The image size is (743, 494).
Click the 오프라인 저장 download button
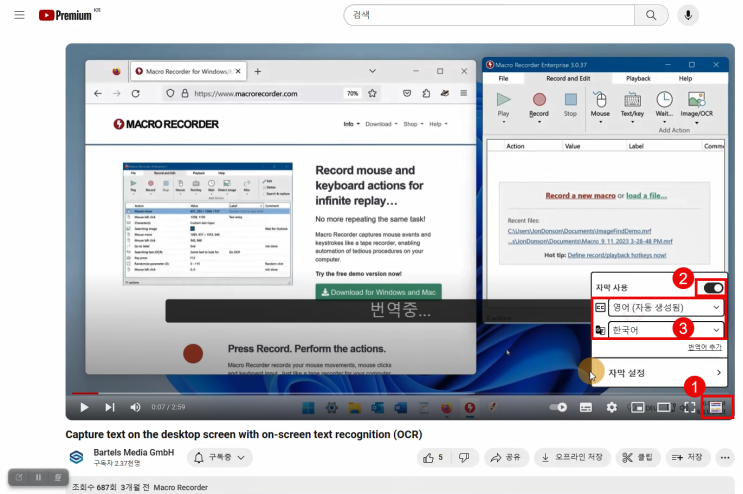click(x=572, y=458)
